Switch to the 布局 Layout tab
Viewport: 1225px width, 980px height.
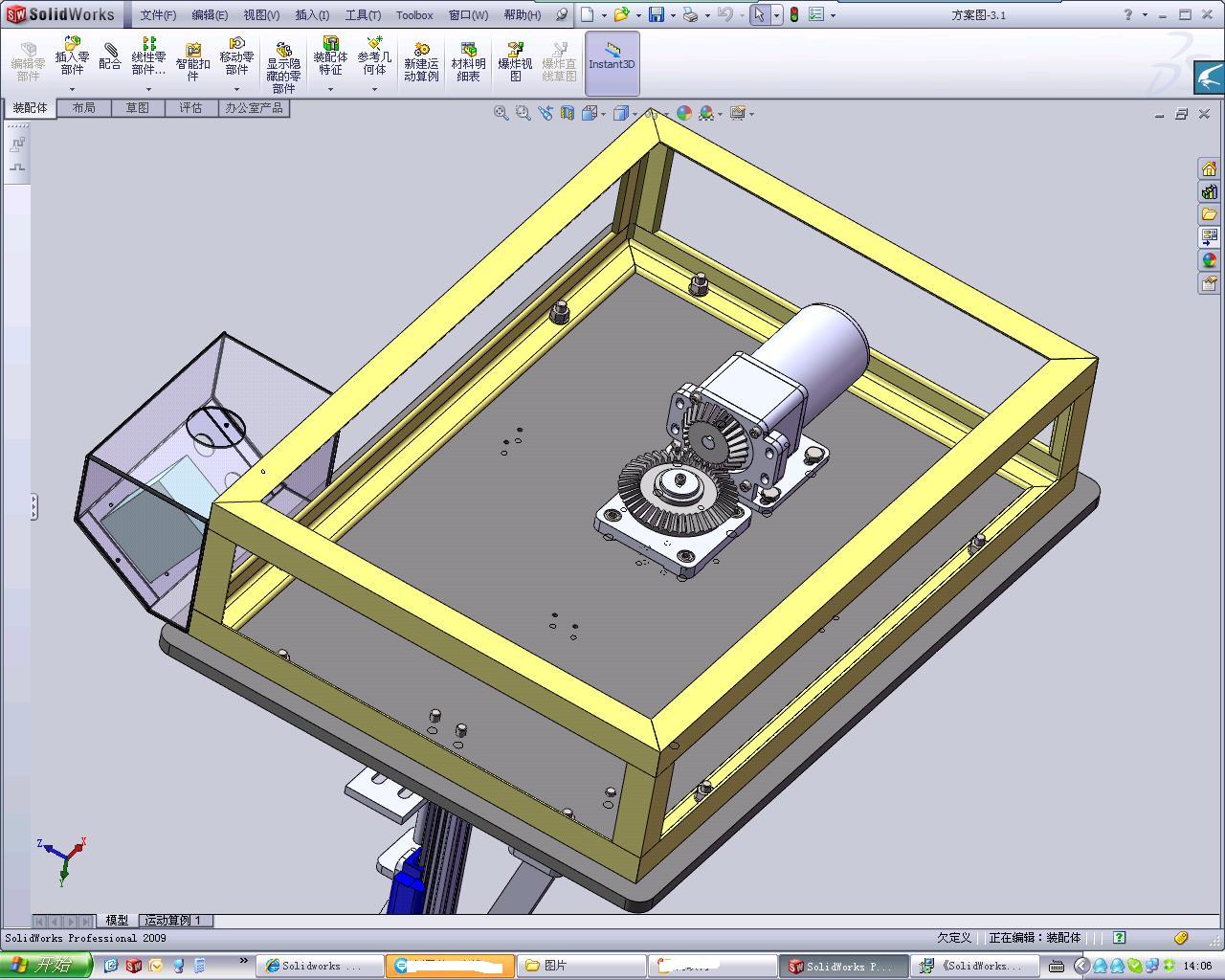tap(83, 108)
